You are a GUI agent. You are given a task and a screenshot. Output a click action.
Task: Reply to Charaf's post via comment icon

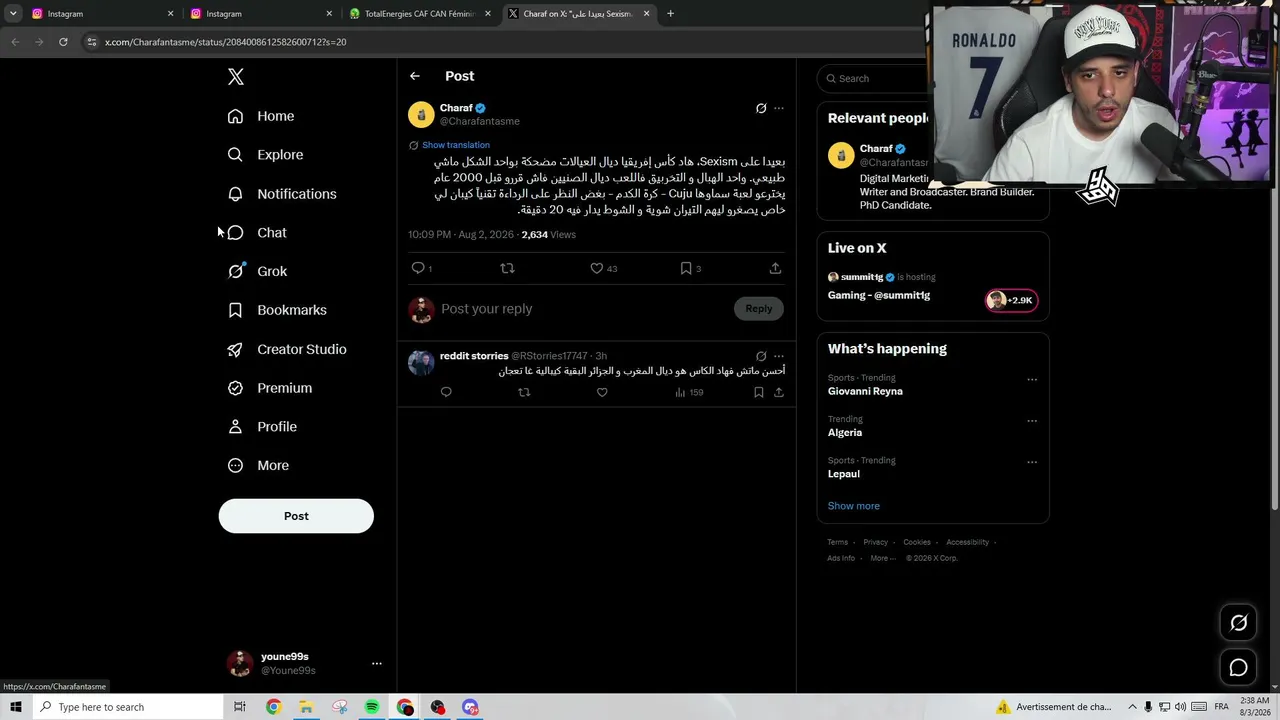pyautogui.click(x=419, y=268)
